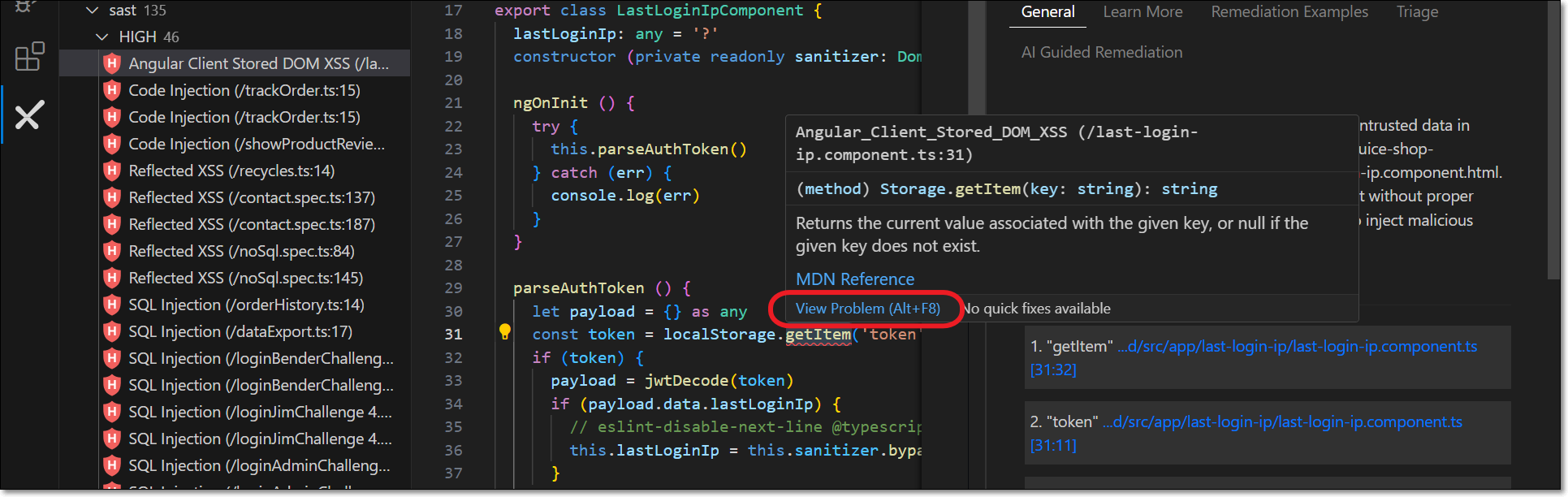
Task: Click View Problem (Alt+F8) in hover
Action: coord(867,309)
